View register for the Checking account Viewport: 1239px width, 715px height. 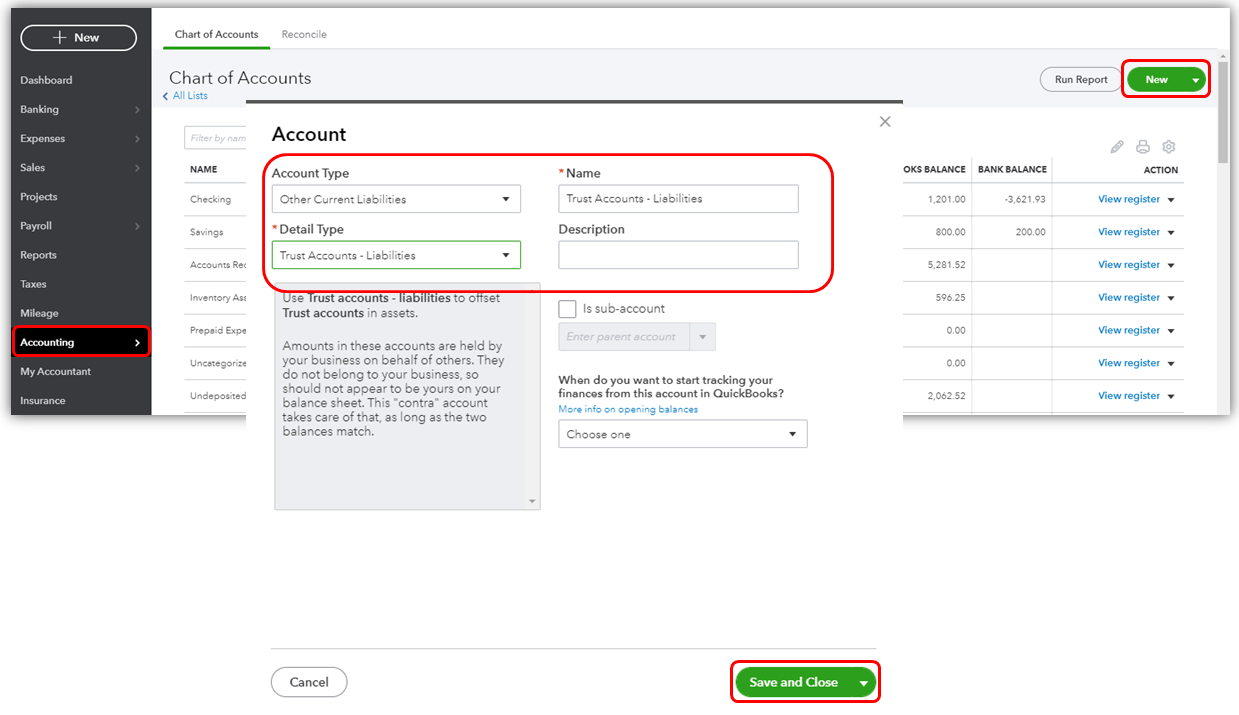point(1129,199)
